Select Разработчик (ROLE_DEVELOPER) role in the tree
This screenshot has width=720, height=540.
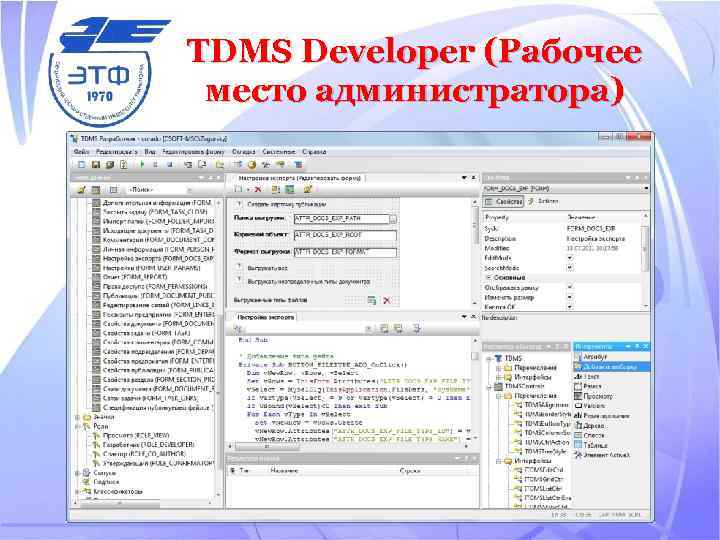[148, 444]
